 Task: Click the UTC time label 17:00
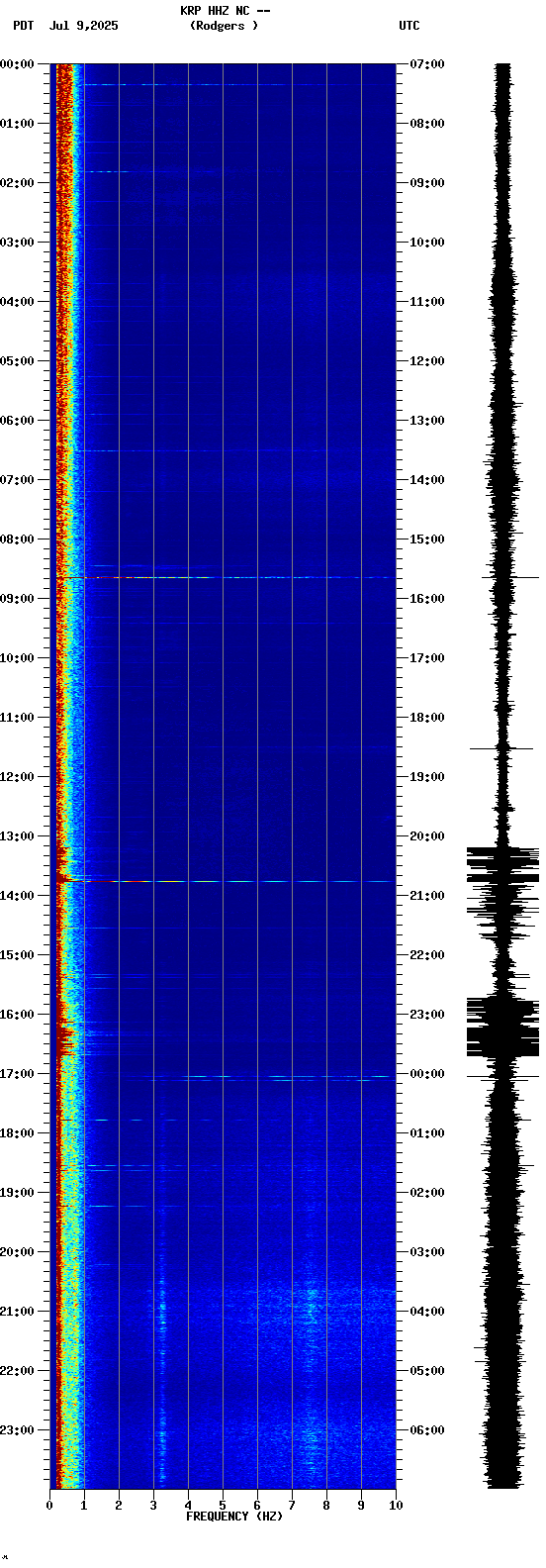coord(427,658)
